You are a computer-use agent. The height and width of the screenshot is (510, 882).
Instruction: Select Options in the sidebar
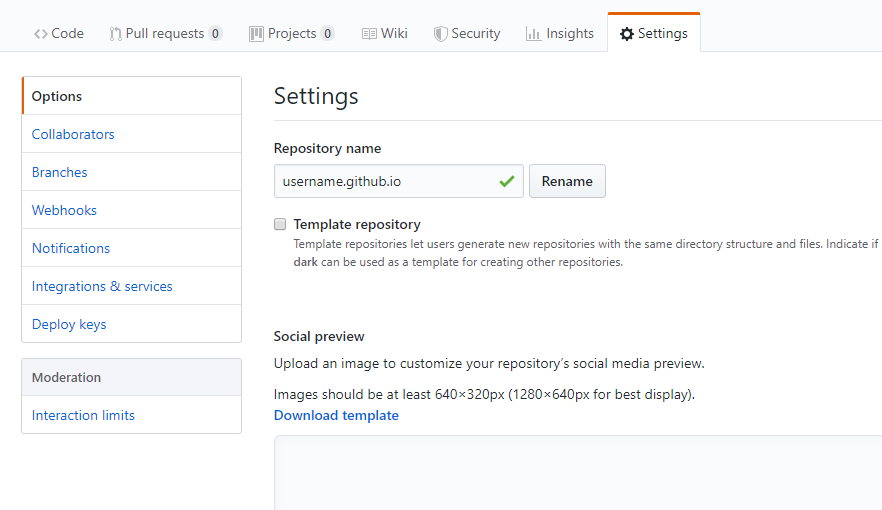click(132, 96)
